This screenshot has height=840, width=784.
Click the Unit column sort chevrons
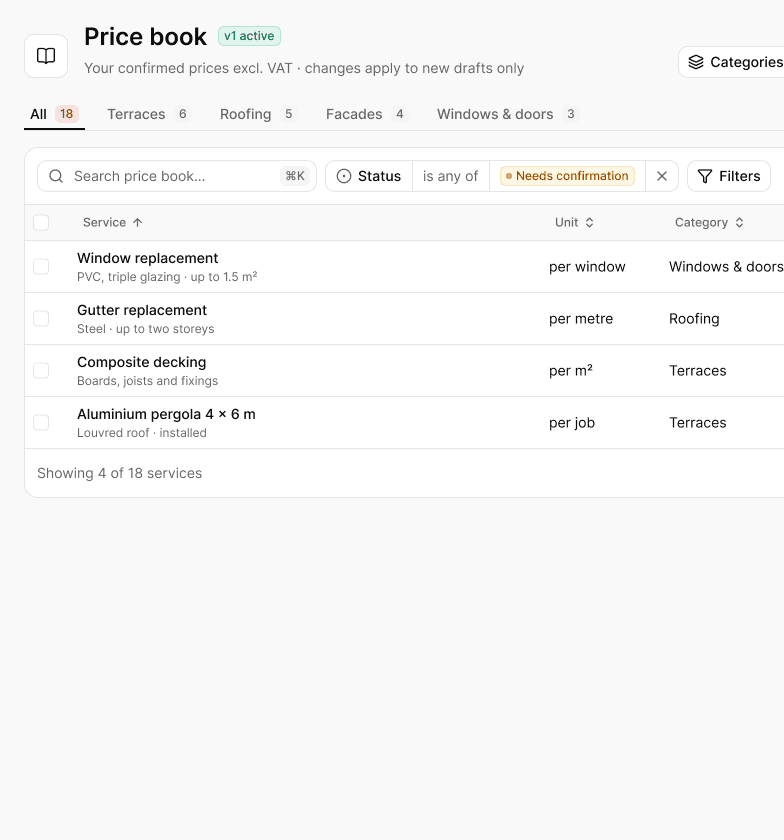[589, 222]
